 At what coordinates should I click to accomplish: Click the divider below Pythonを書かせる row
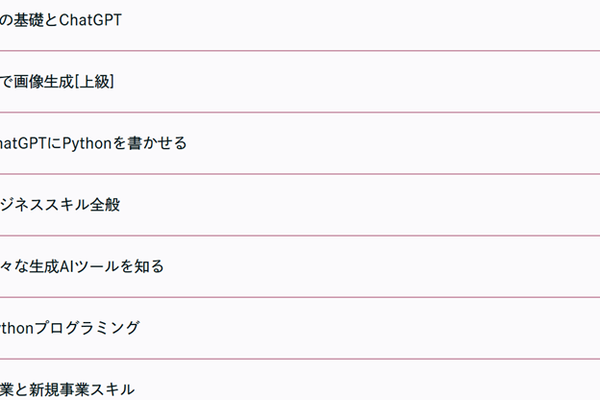tap(300, 174)
